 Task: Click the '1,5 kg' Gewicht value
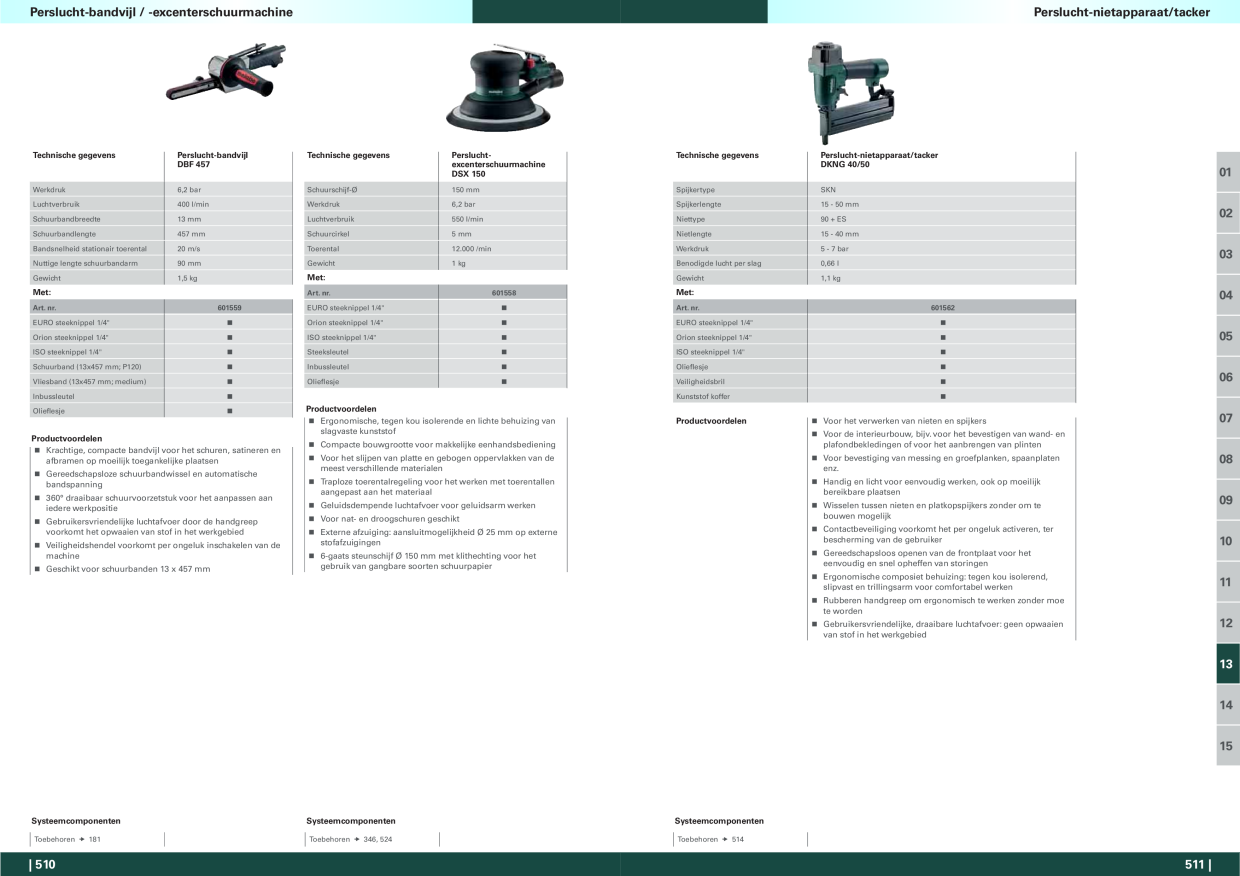pyautogui.click(x=188, y=278)
